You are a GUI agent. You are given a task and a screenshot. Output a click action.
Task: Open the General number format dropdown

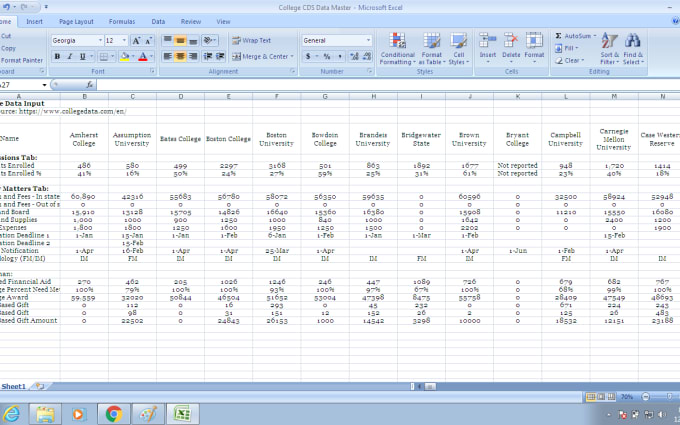(x=368, y=40)
